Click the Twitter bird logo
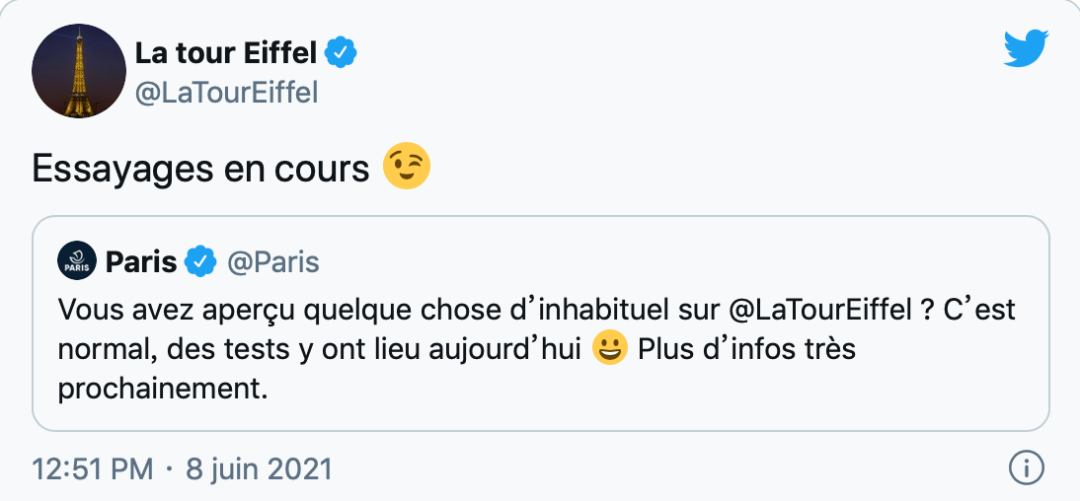 pos(1026,49)
